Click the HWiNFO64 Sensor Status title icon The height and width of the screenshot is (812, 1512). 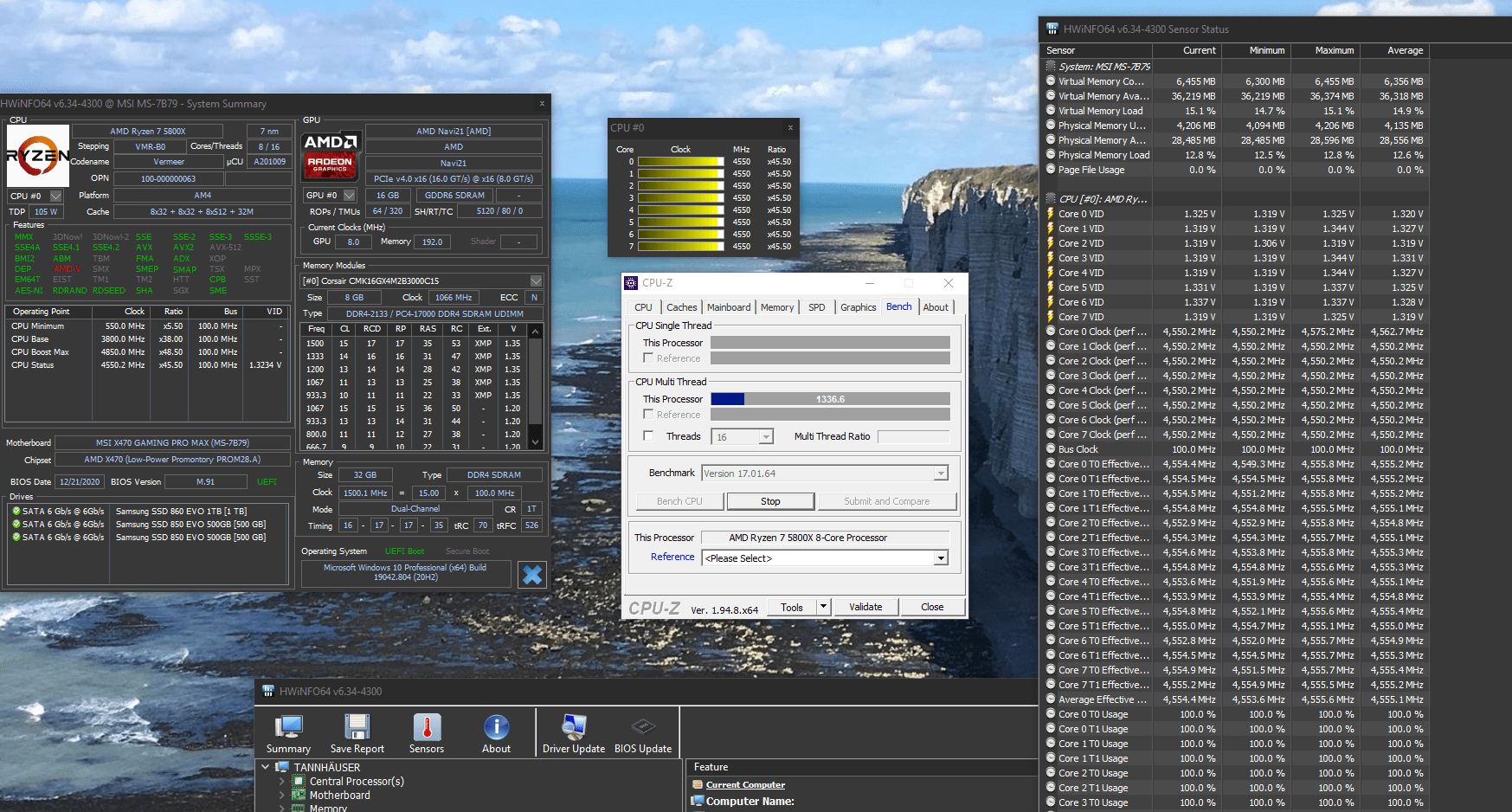(x=1052, y=29)
